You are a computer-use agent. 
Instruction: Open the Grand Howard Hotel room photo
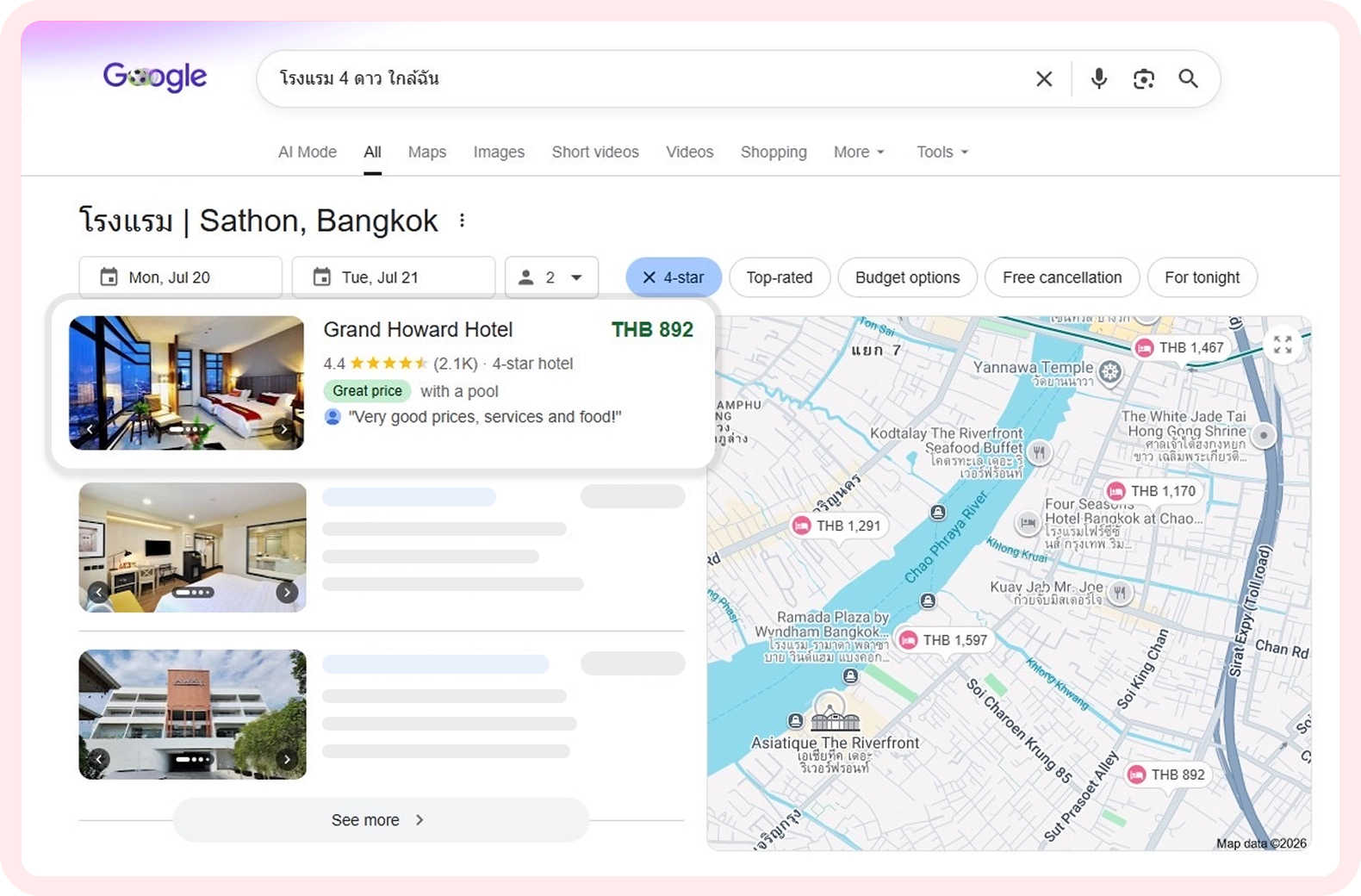click(x=186, y=383)
